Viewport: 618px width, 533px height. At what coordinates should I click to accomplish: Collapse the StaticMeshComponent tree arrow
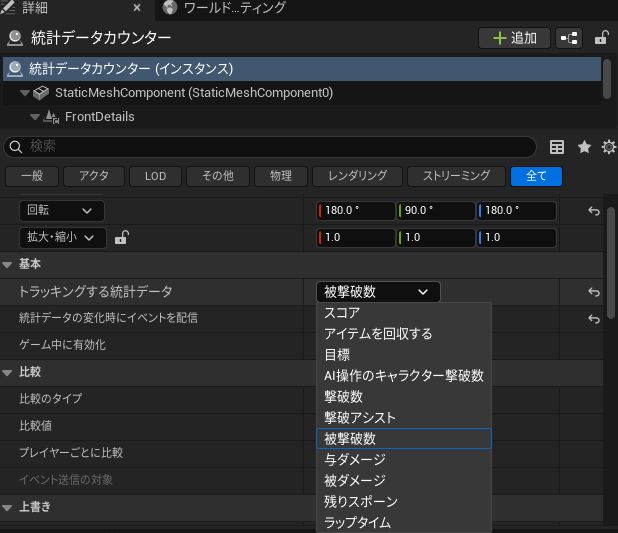pos(25,93)
